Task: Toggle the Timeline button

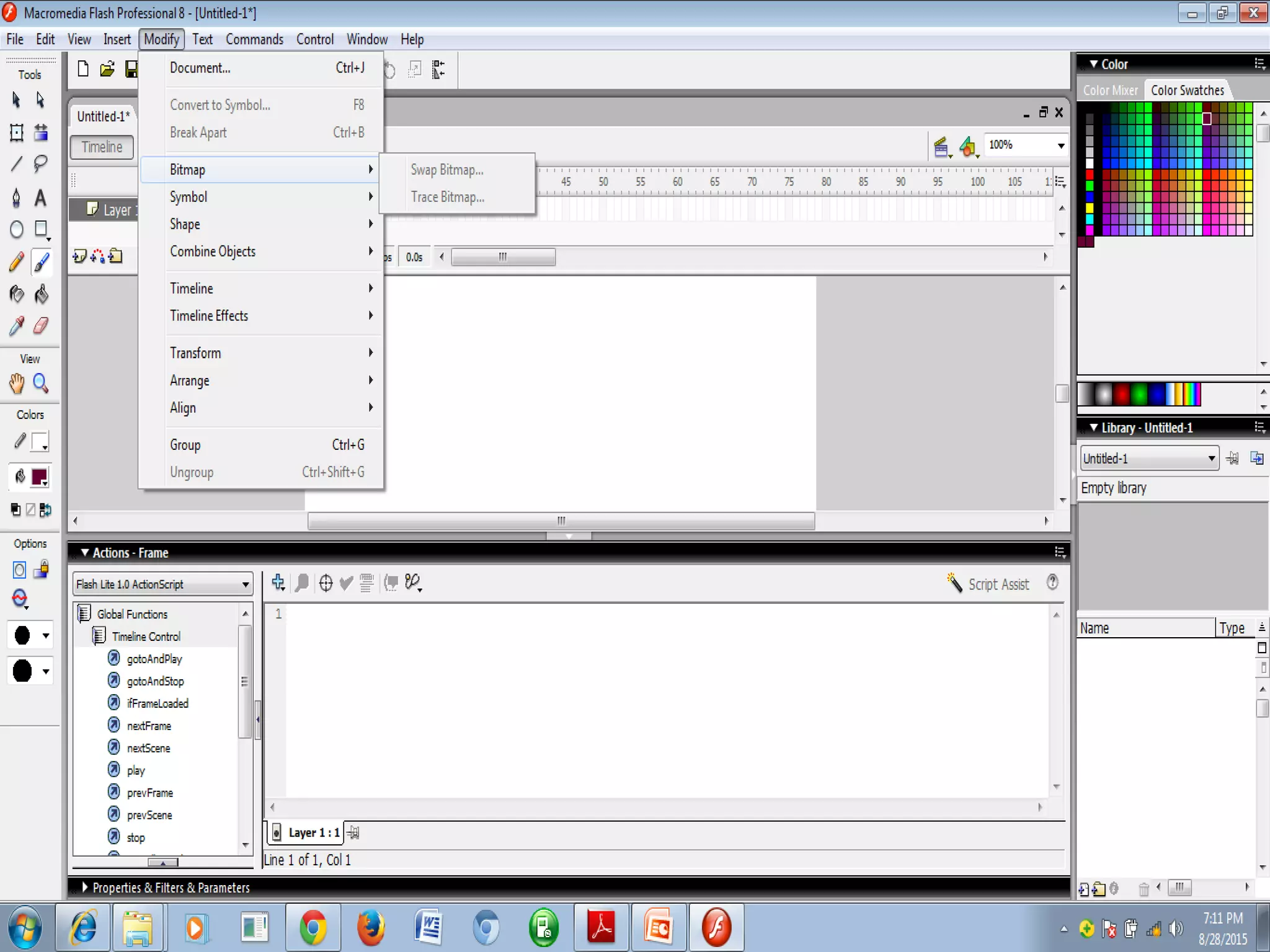Action: 102,148
